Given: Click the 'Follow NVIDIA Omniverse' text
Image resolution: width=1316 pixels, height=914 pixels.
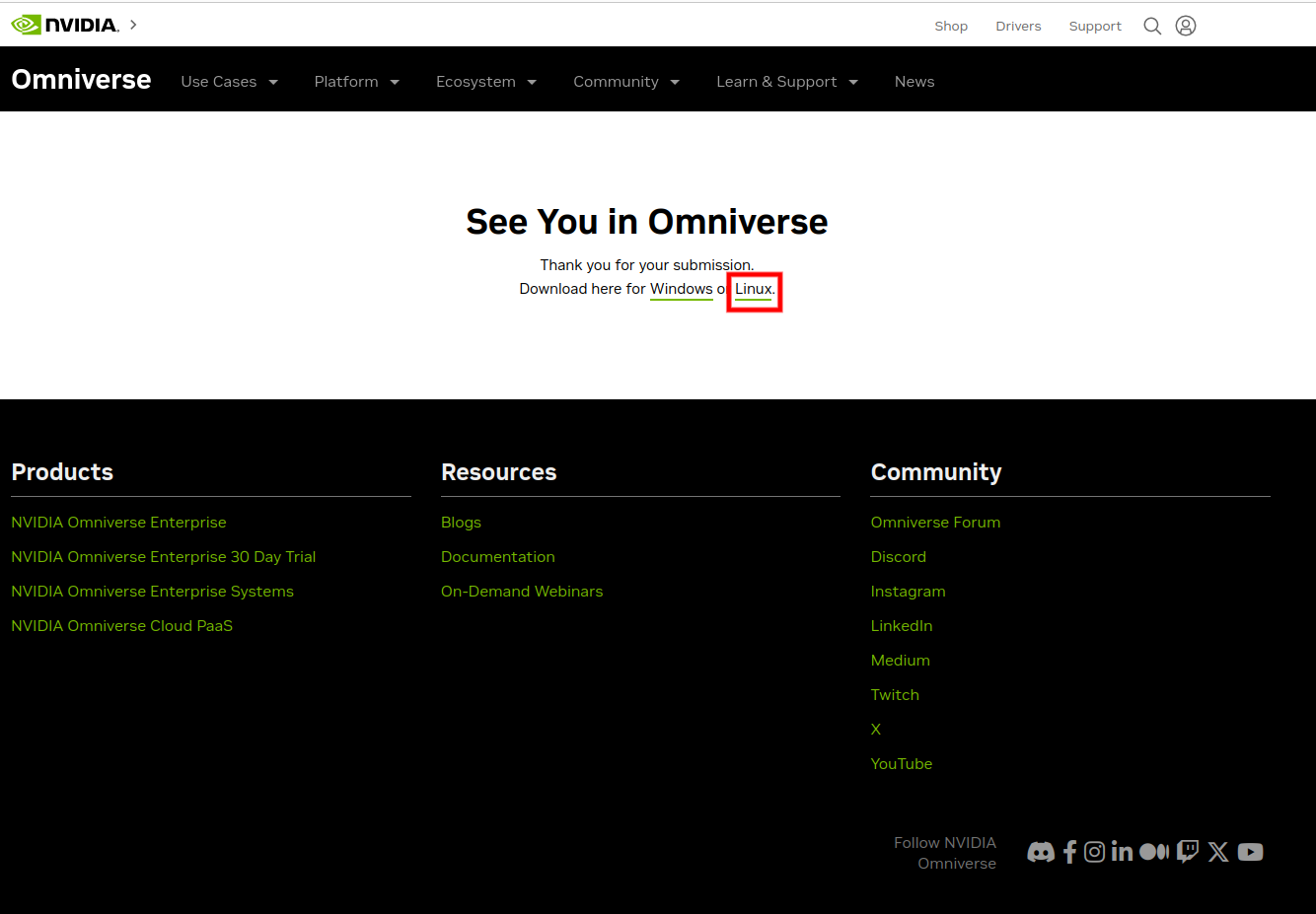Looking at the screenshot, I should (x=945, y=853).
